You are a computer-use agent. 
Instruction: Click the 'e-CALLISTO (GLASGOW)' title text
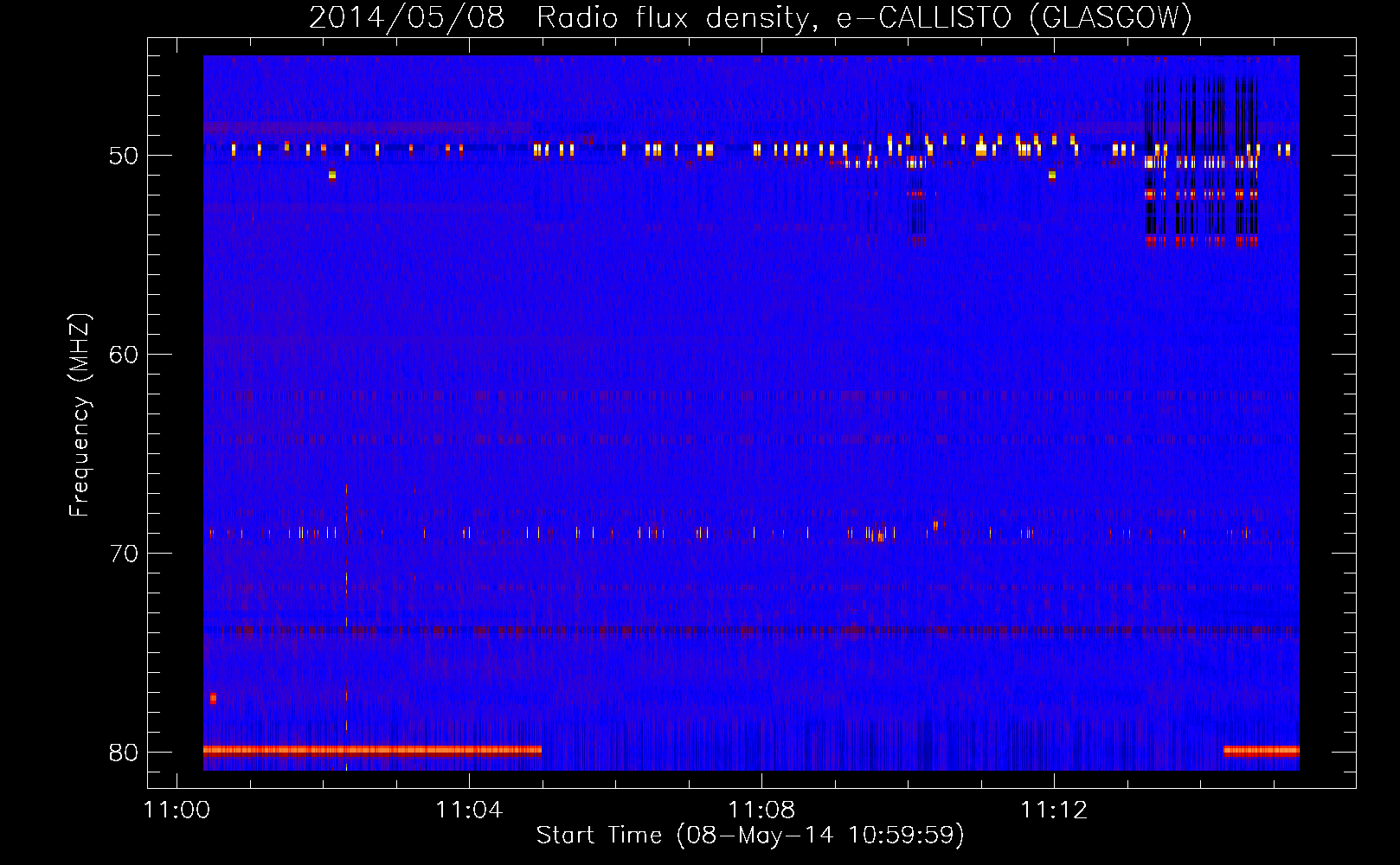click(1014, 18)
